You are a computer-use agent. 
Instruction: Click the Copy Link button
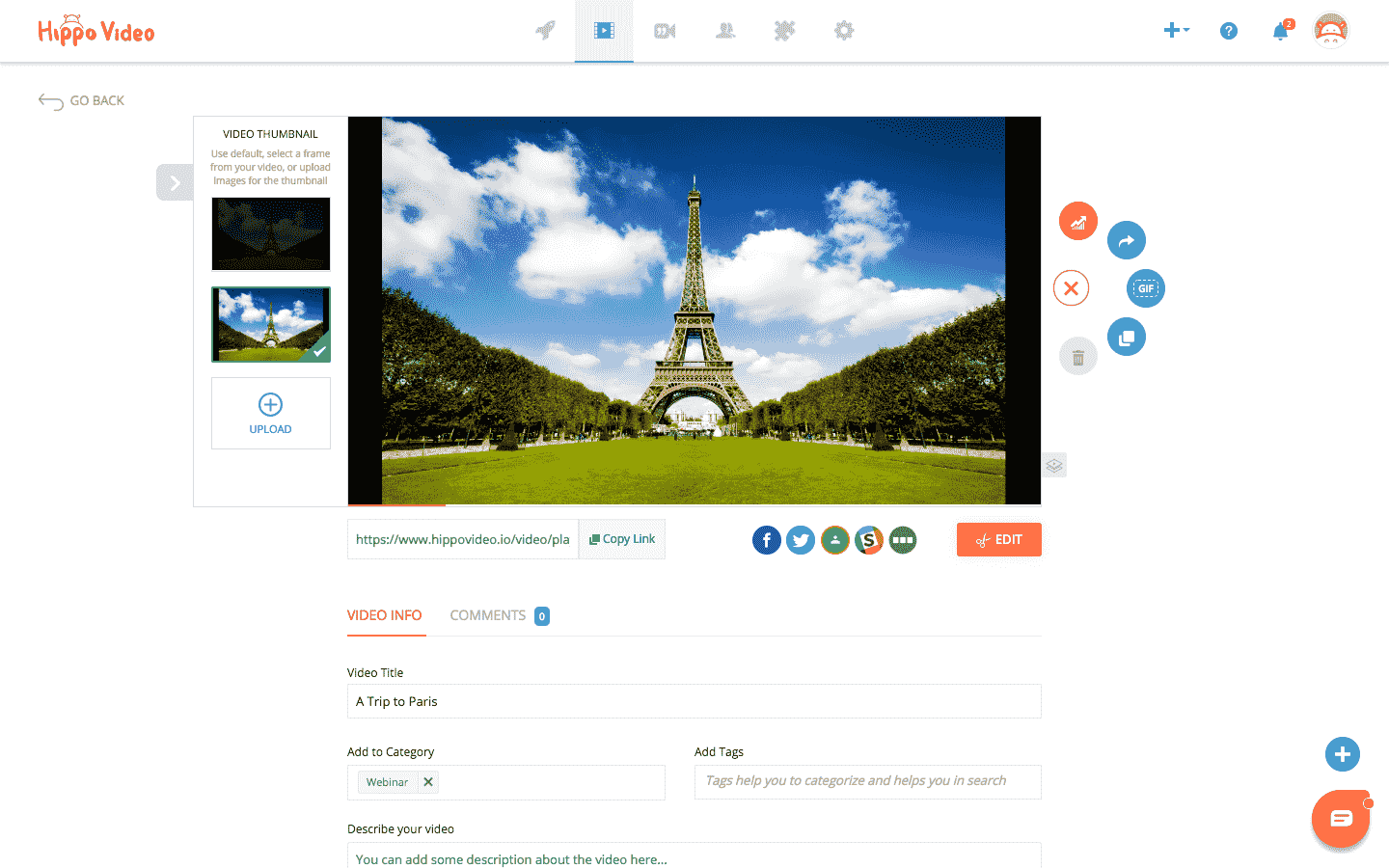(x=621, y=538)
